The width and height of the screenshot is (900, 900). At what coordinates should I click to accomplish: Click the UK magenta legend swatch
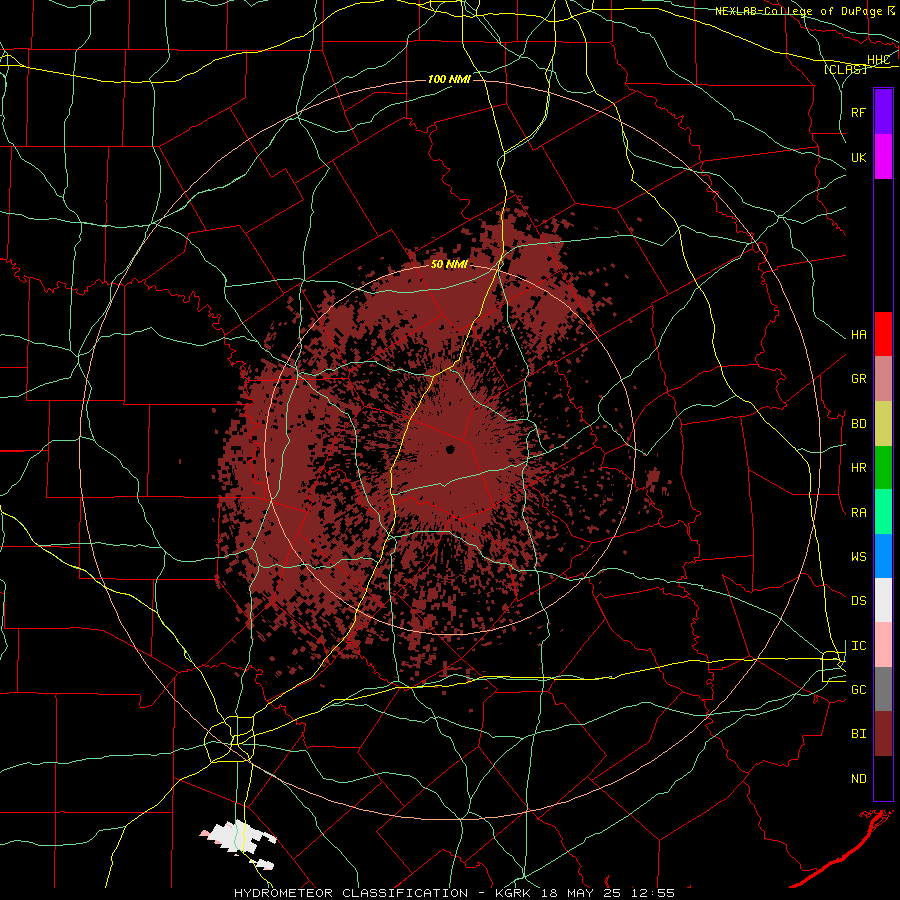tap(883, 157)
